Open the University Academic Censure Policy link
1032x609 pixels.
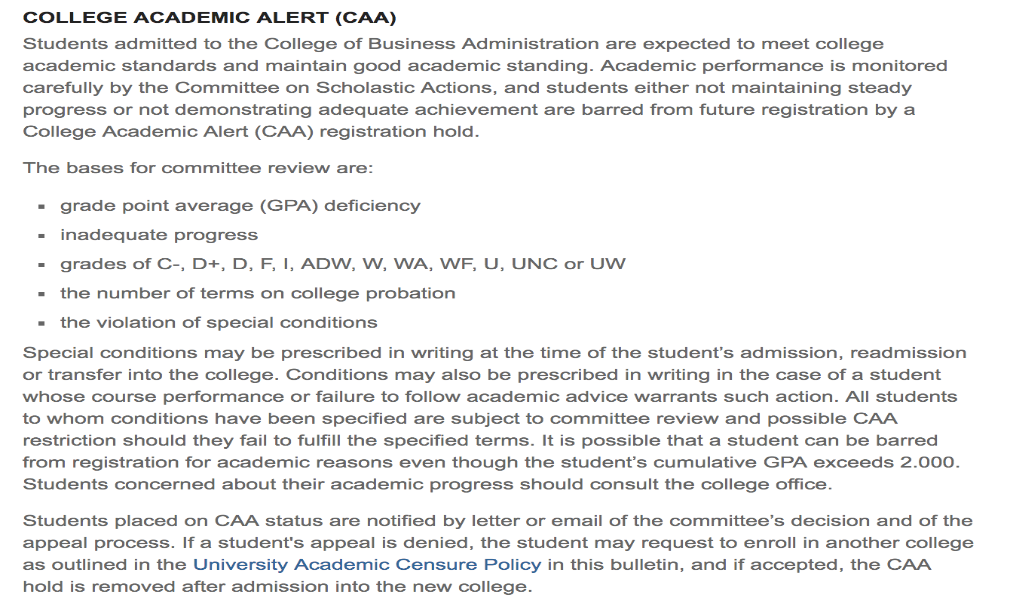[x=366, y=564]
